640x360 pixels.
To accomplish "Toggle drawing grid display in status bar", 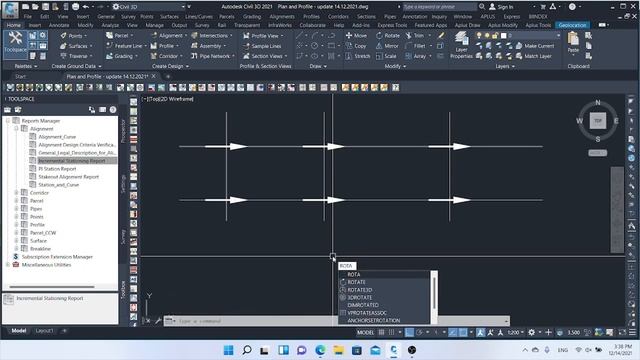I will coord(381,333).
